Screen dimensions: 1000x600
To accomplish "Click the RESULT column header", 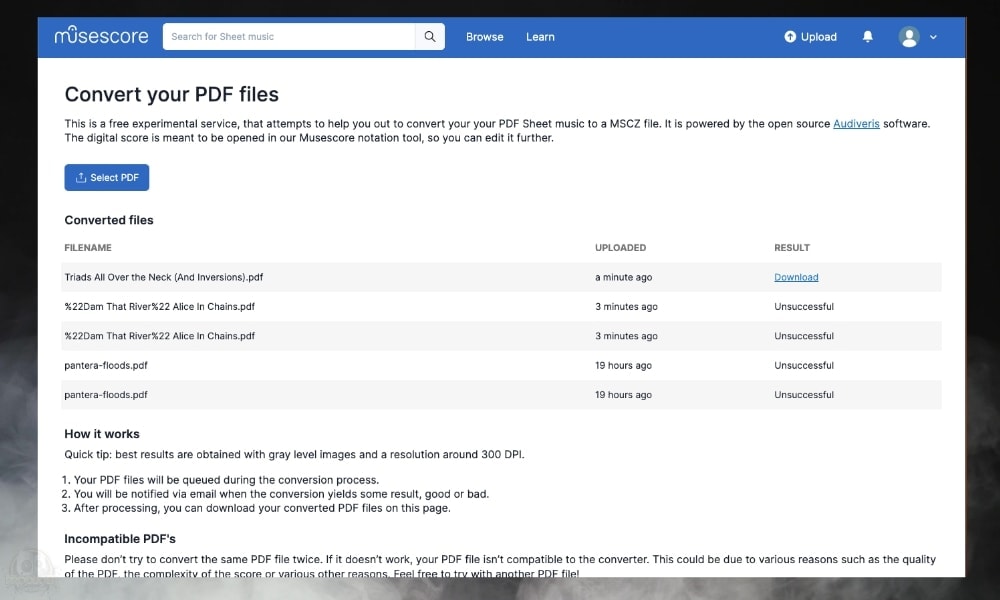I will coord(792,247).
